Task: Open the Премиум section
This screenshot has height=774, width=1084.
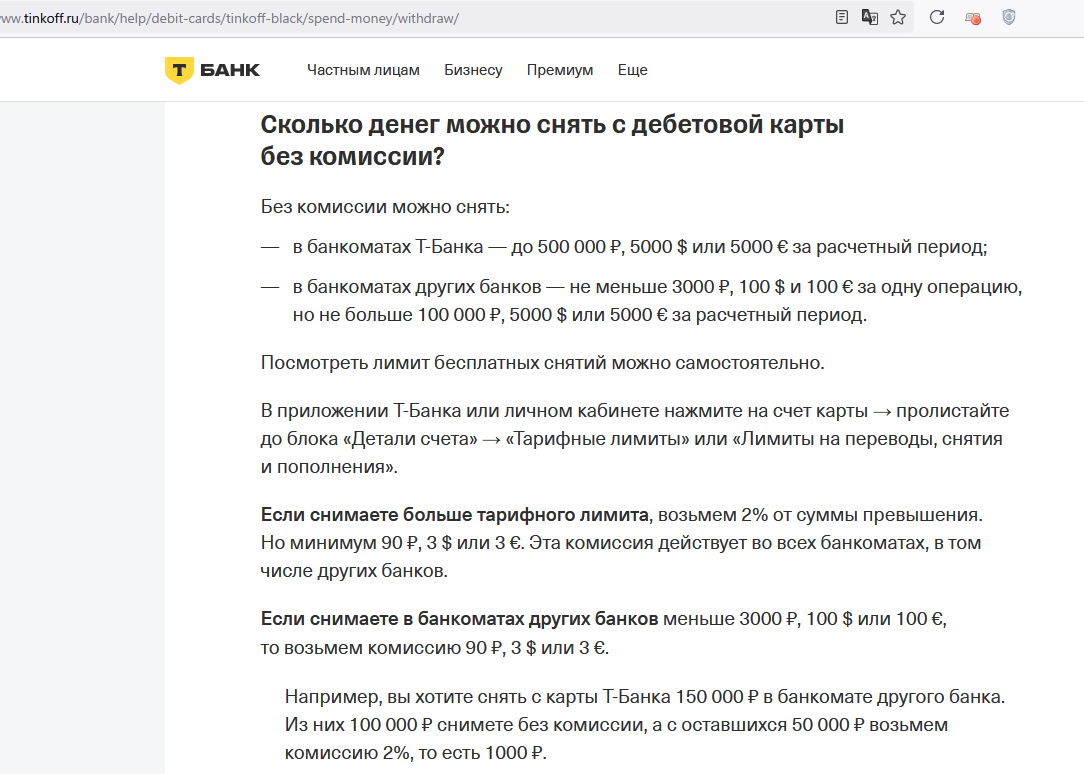Action: click(560, 70)
